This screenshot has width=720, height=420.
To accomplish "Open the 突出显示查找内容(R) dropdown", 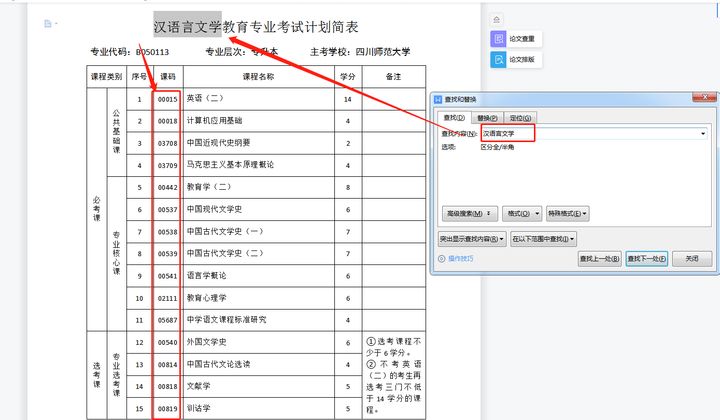I will point(472,239).
